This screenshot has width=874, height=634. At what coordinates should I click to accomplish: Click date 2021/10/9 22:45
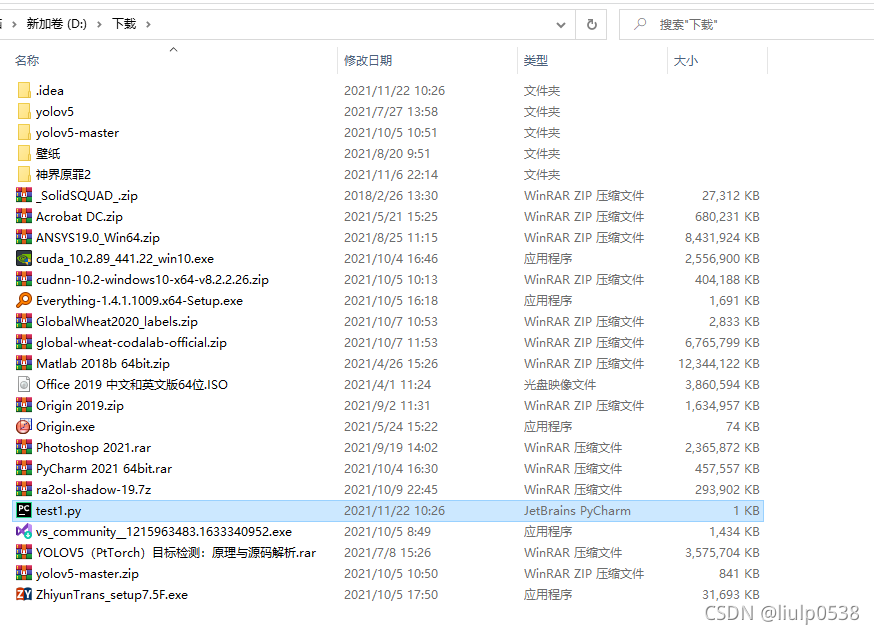click(391, 490)
